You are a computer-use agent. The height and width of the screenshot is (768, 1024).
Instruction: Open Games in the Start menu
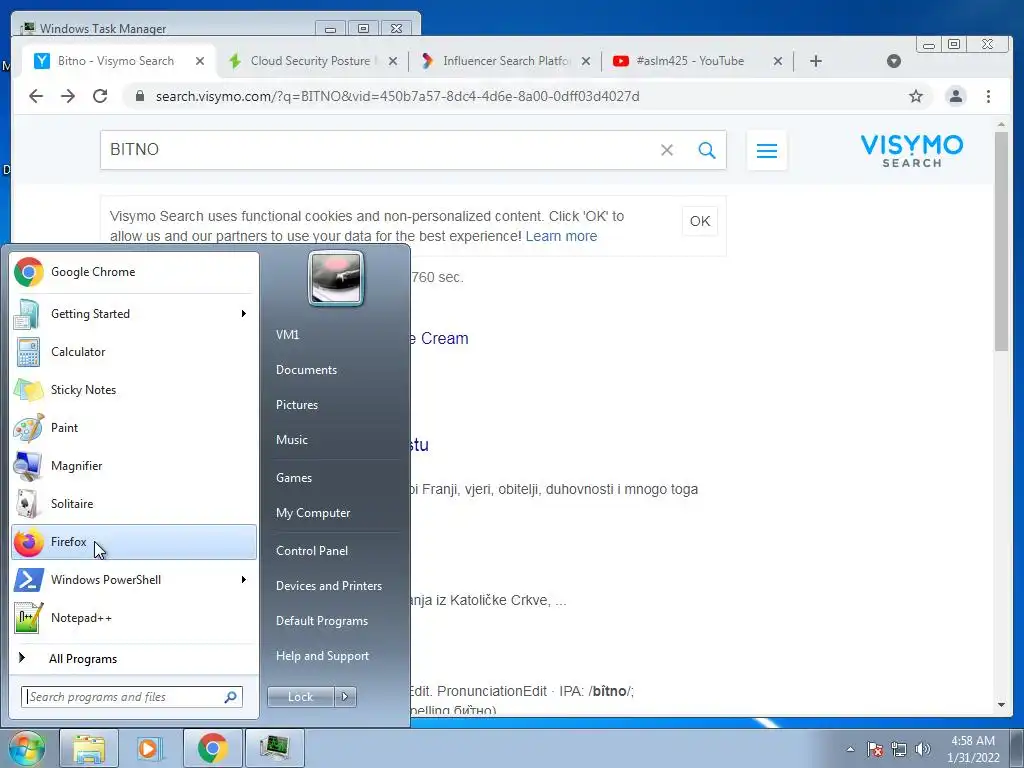pos(294,478)
